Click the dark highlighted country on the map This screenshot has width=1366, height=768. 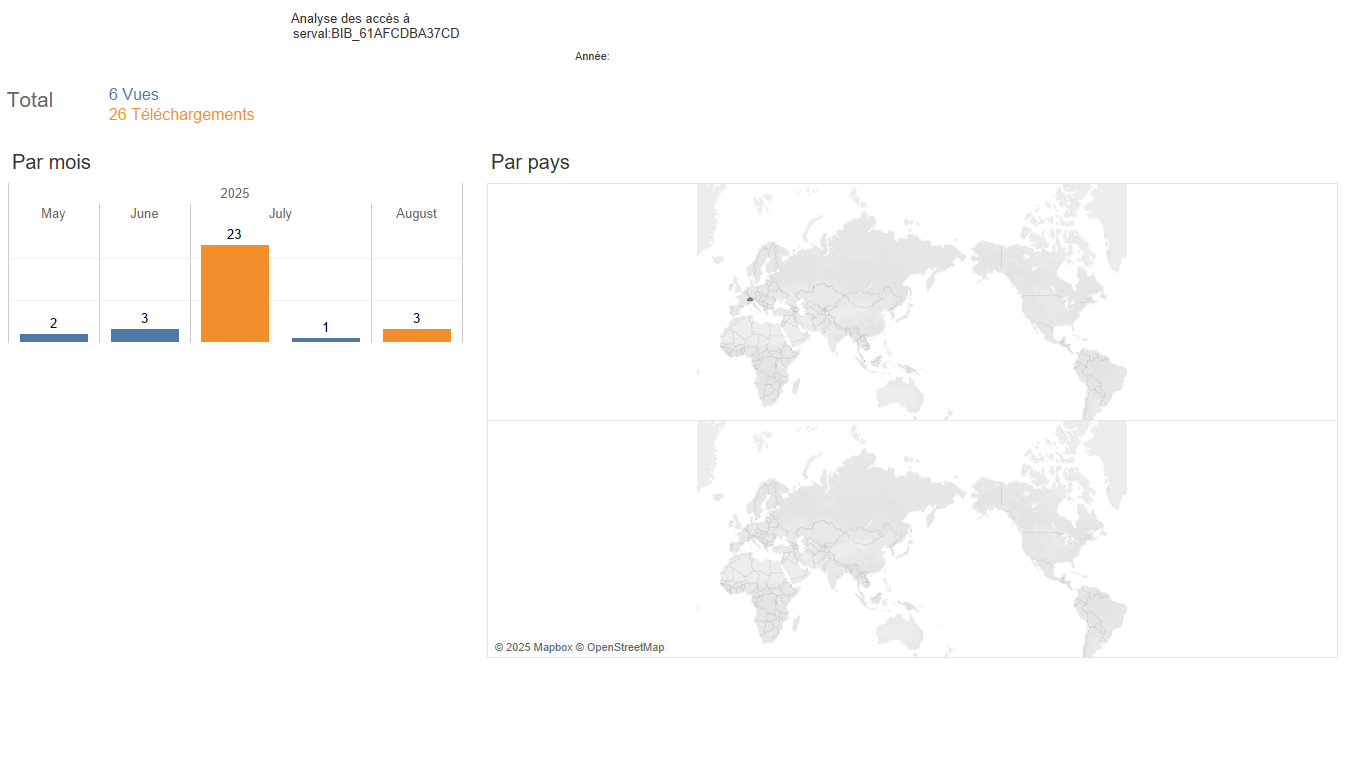[x=749, y=299]
